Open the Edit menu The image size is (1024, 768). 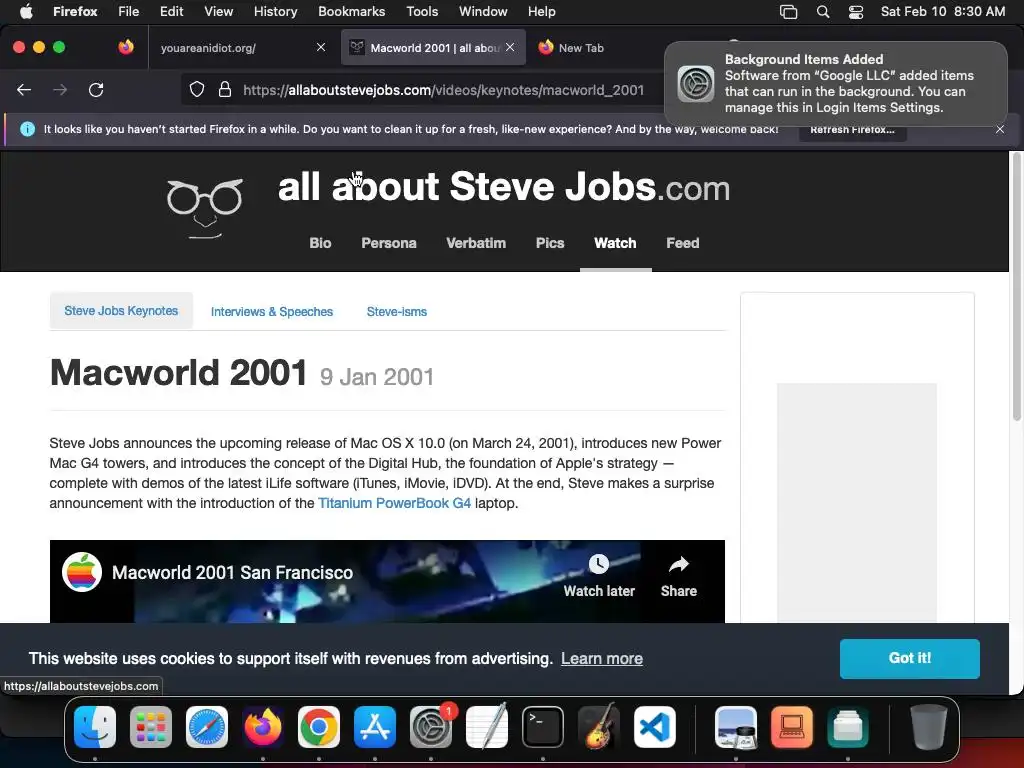click(x=172, y=11)
